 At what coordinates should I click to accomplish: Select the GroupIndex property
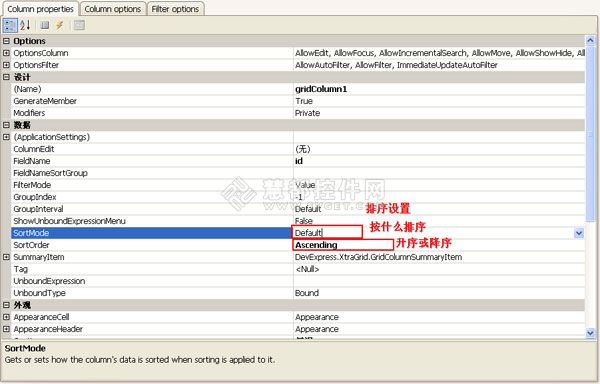tap(35, 197)
